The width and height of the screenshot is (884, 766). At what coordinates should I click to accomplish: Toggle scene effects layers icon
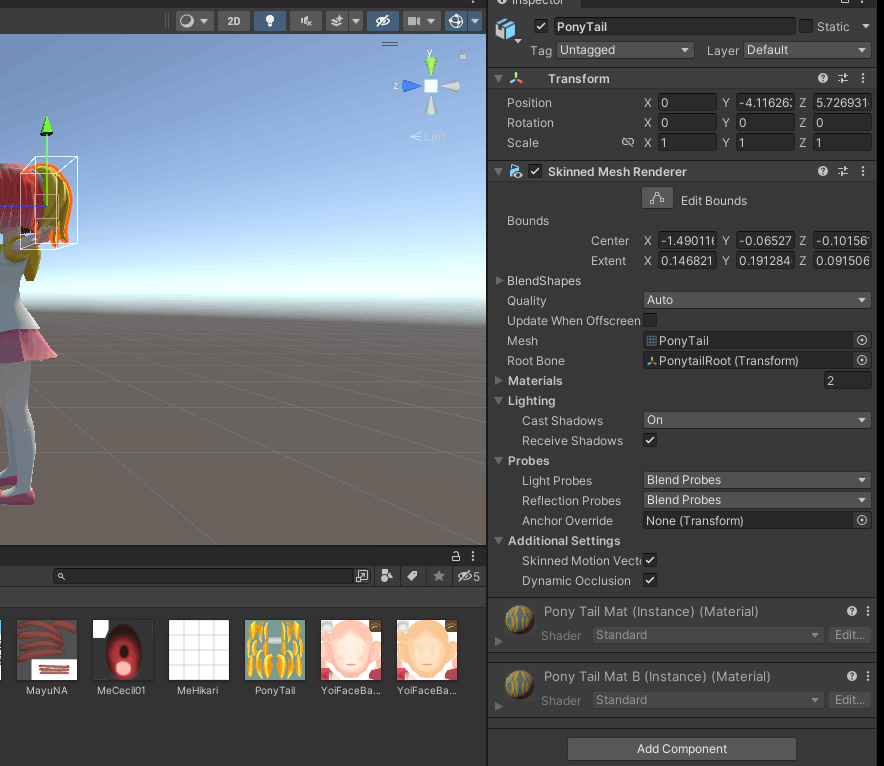tap(337, 21)
